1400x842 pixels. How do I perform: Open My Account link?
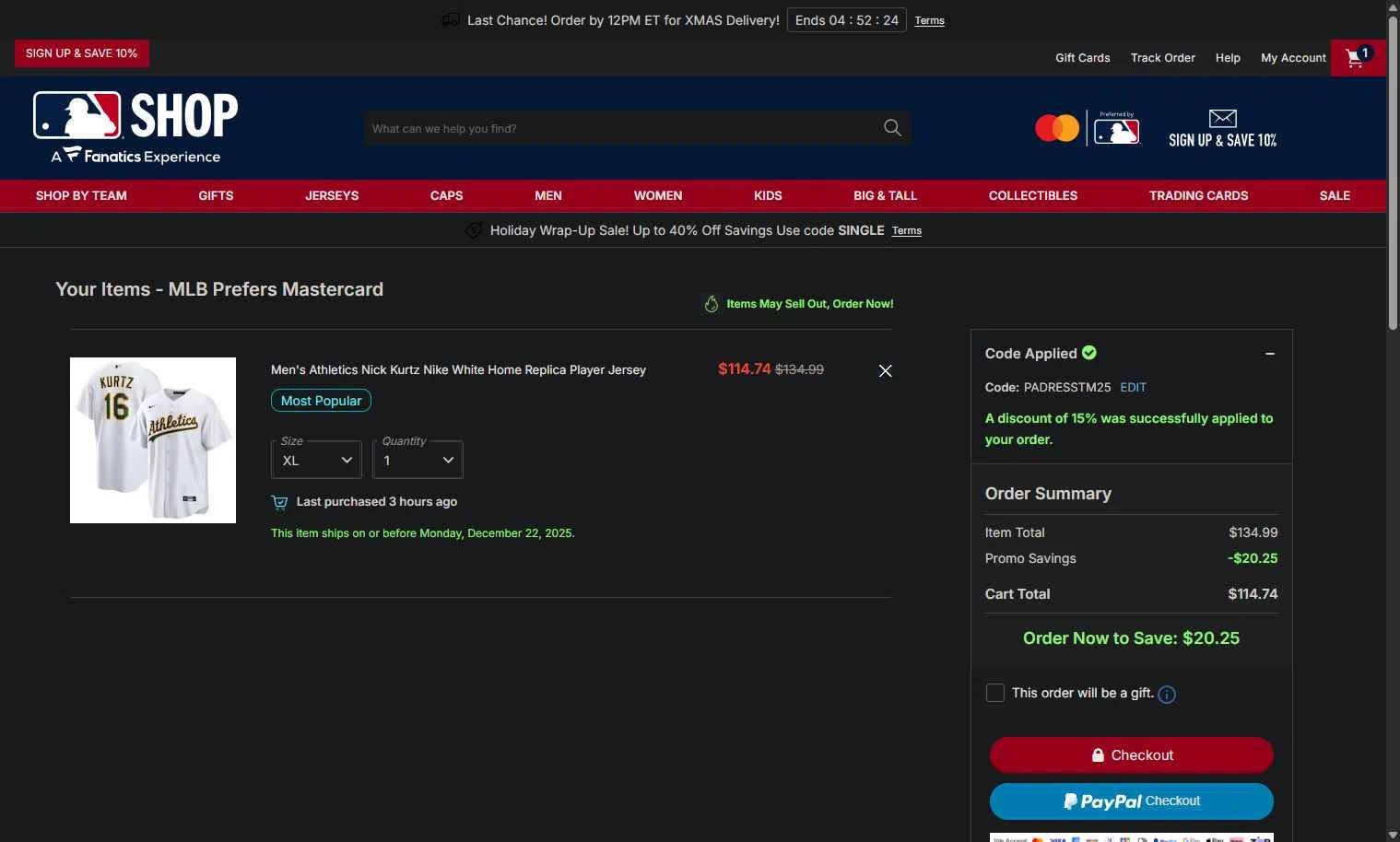[1293, 58]
